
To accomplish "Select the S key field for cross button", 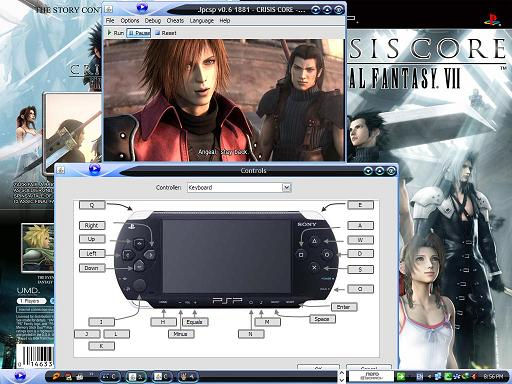I will click(360, 269).
